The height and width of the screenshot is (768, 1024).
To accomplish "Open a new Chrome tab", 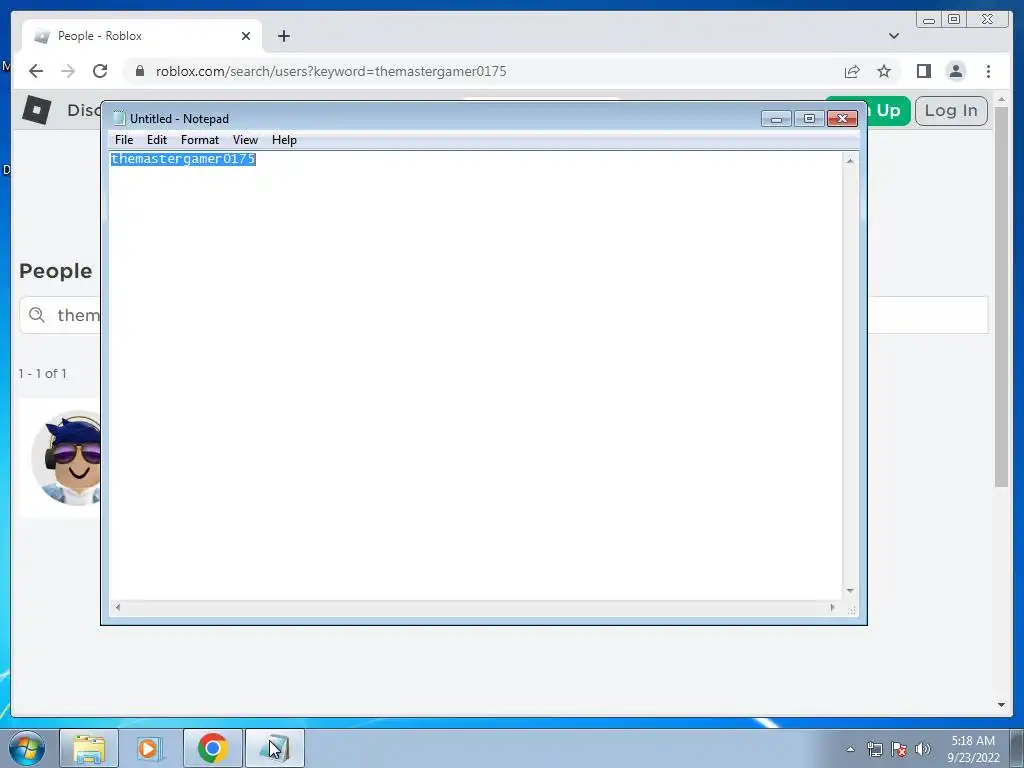I will (x=283, y=36).
